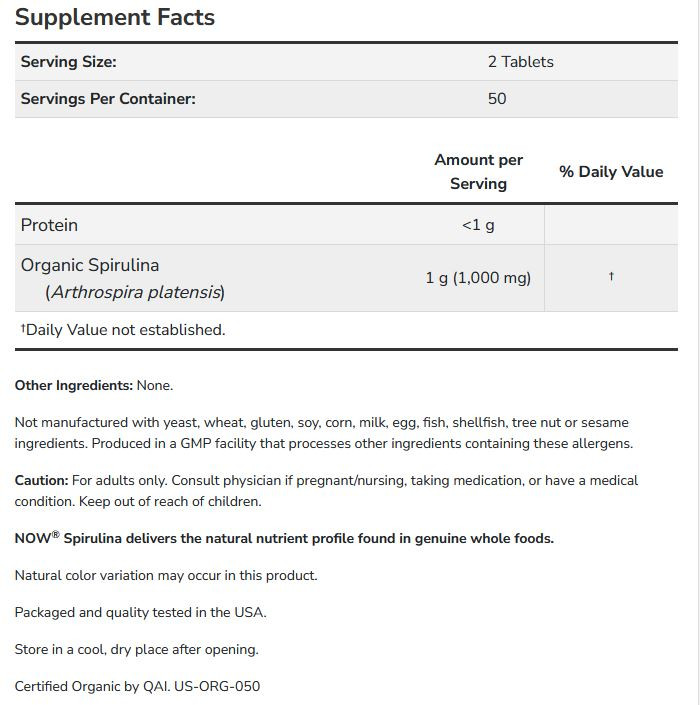Click the Serving Size label
This screenshot has height=705, width=700.
(68, 62)
